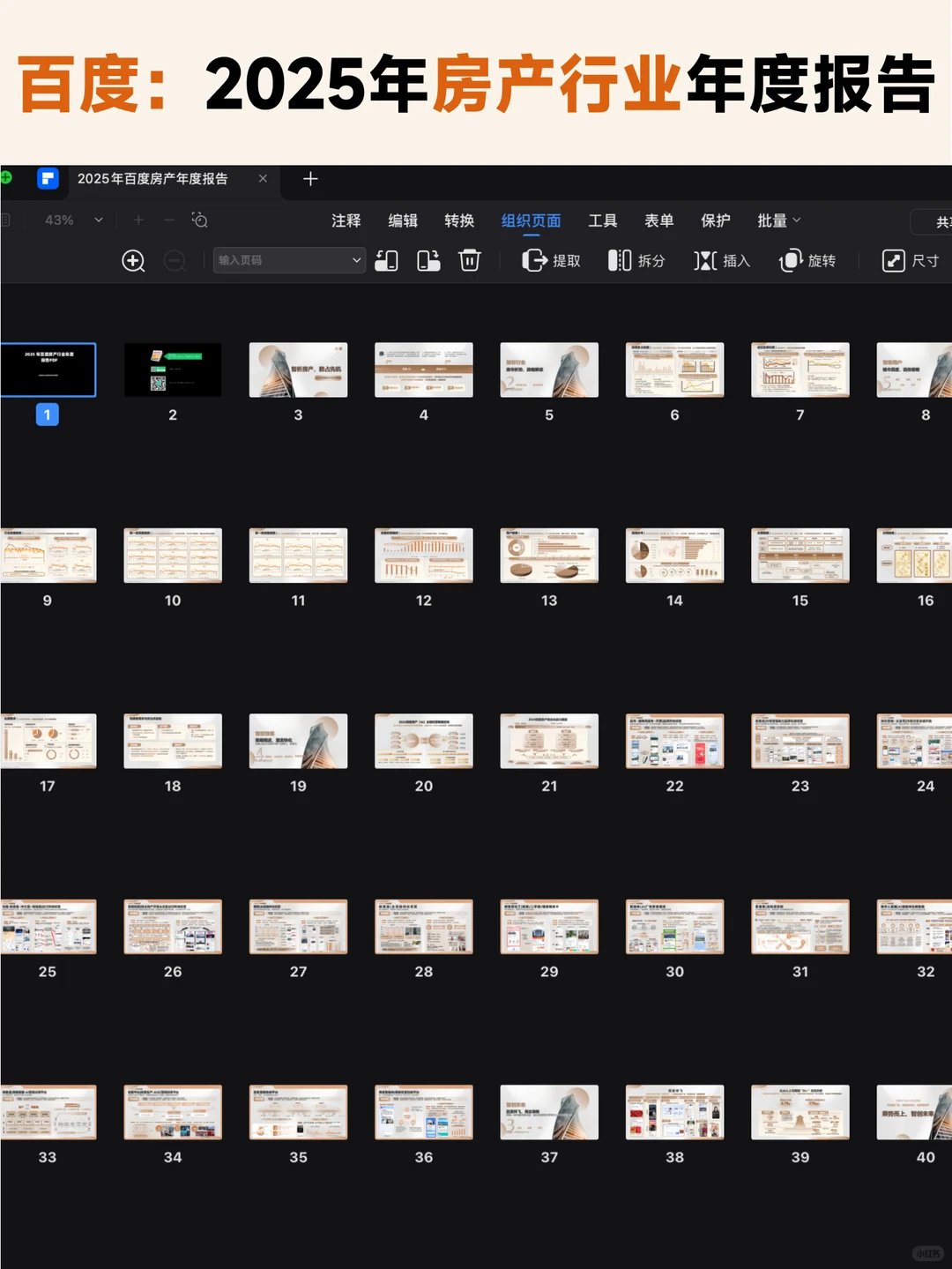Click the 提取 (extract) pages button

pos(552,260)
